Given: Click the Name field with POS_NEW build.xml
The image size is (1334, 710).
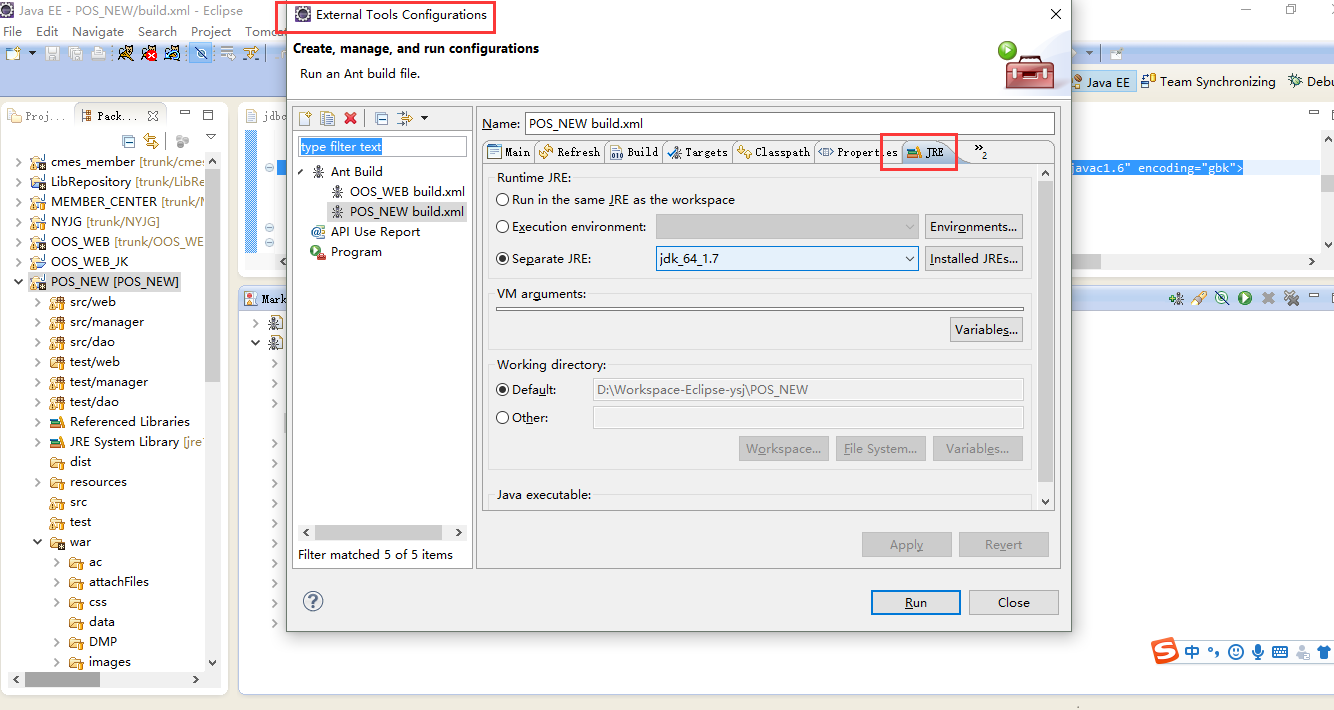Looking at the screenshot, I should (789, 124).
